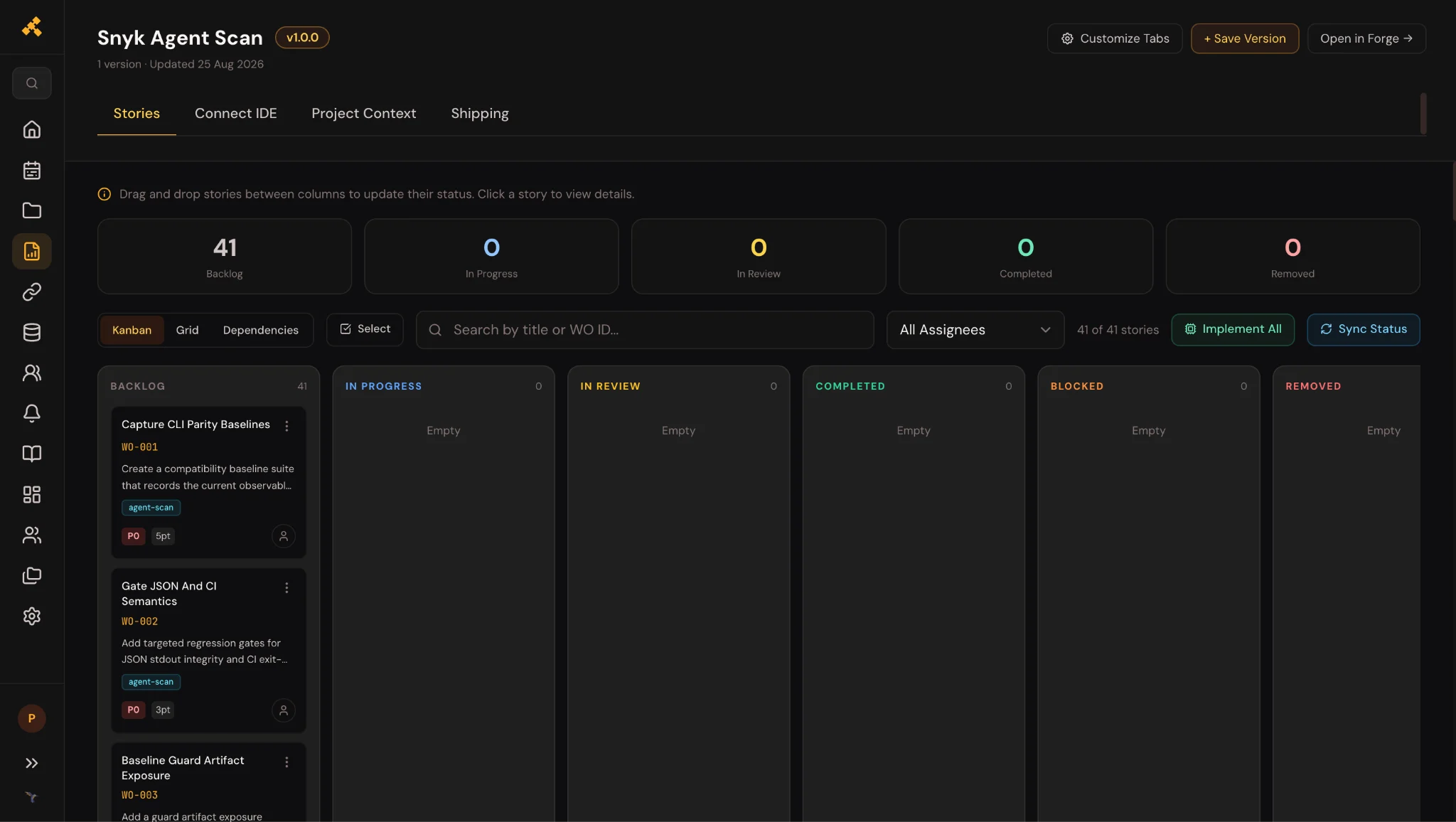Open the open-book documentation icon
1456x822 pixels.
(32, 454)
